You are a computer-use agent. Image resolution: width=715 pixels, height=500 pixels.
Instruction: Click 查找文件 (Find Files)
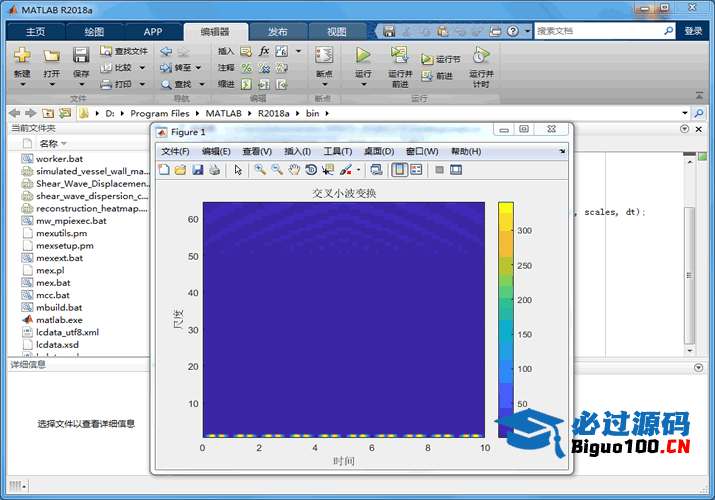(124, 51)
